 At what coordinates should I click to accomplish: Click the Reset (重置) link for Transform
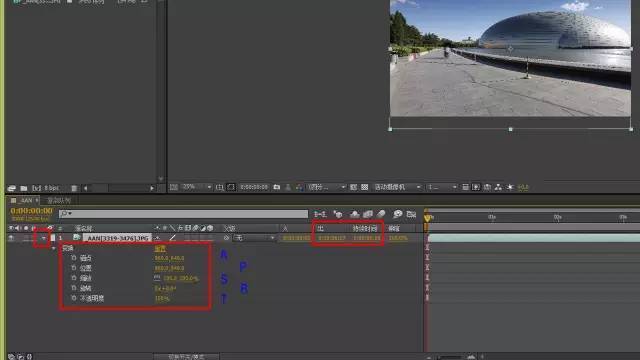tap(160, 248)
